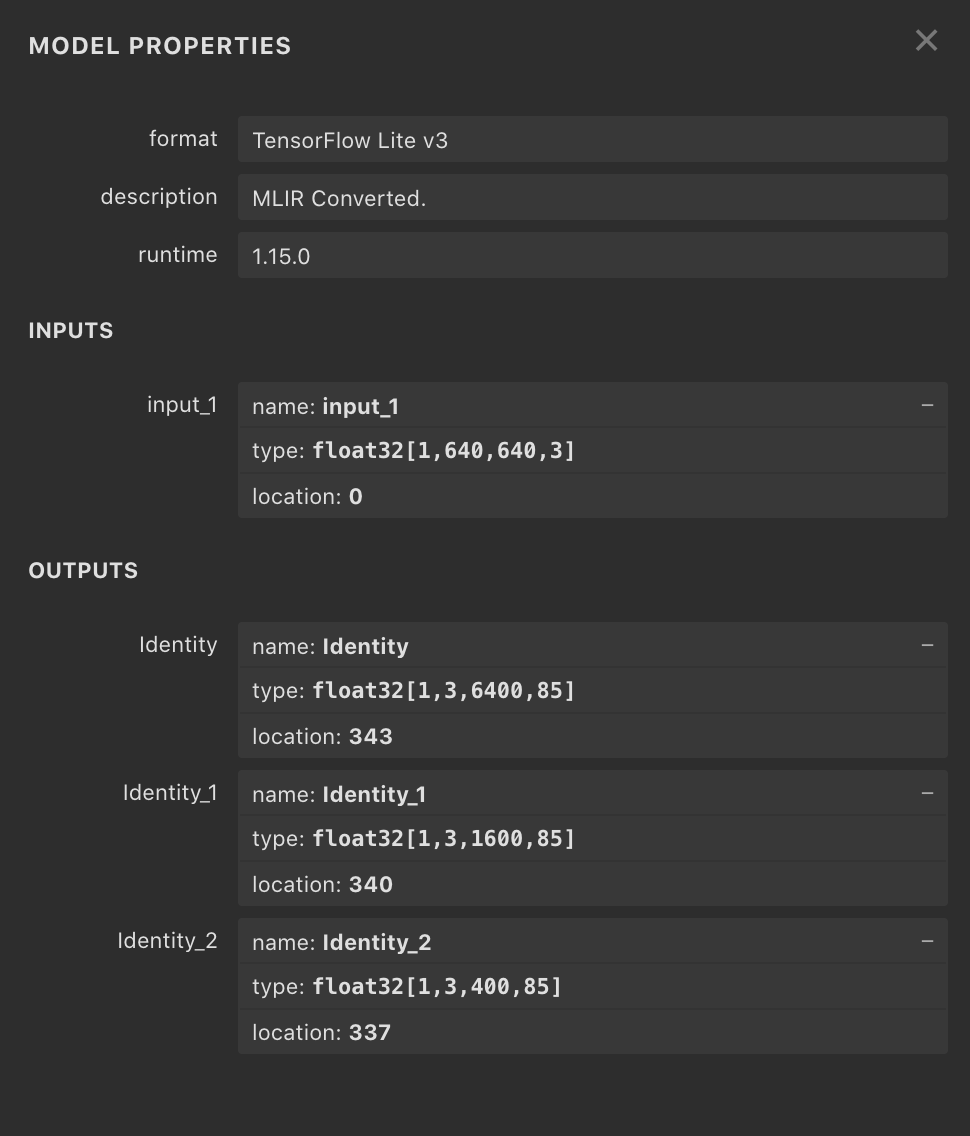Close the Model Properties dialog

pos(926,40)
